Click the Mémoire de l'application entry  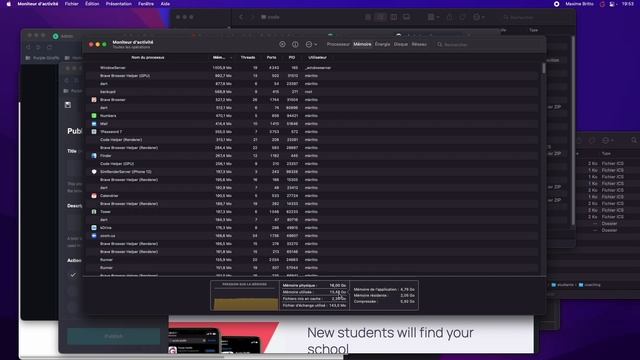(x=384, y=289)
